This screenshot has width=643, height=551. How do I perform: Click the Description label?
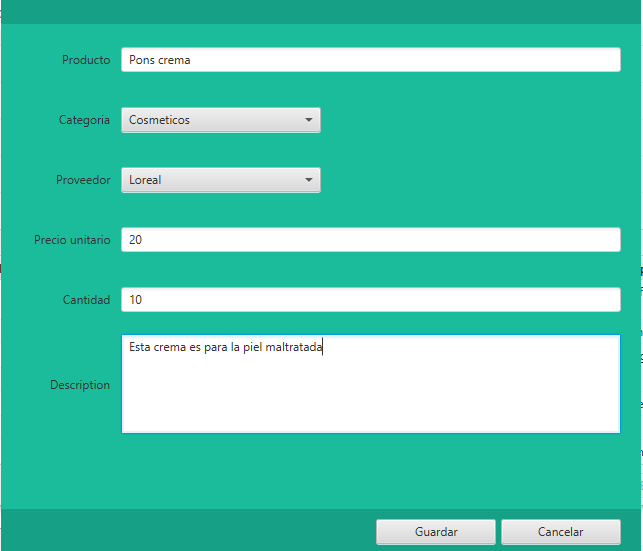(80, 385)
